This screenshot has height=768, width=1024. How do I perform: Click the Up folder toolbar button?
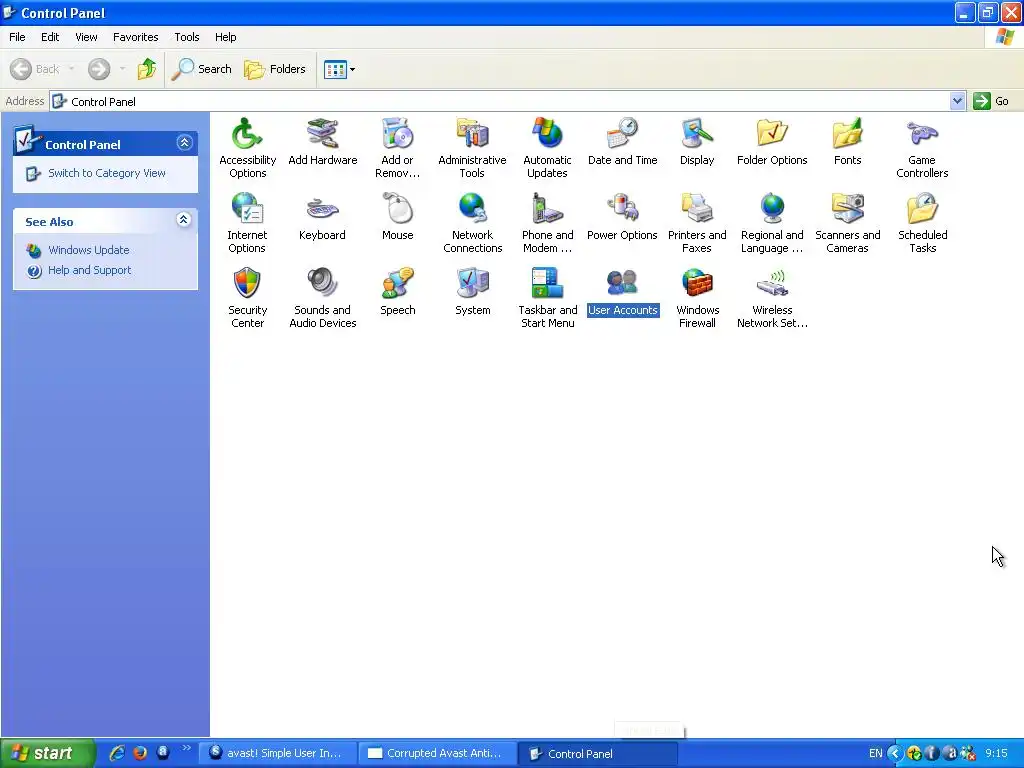point(147,69)
